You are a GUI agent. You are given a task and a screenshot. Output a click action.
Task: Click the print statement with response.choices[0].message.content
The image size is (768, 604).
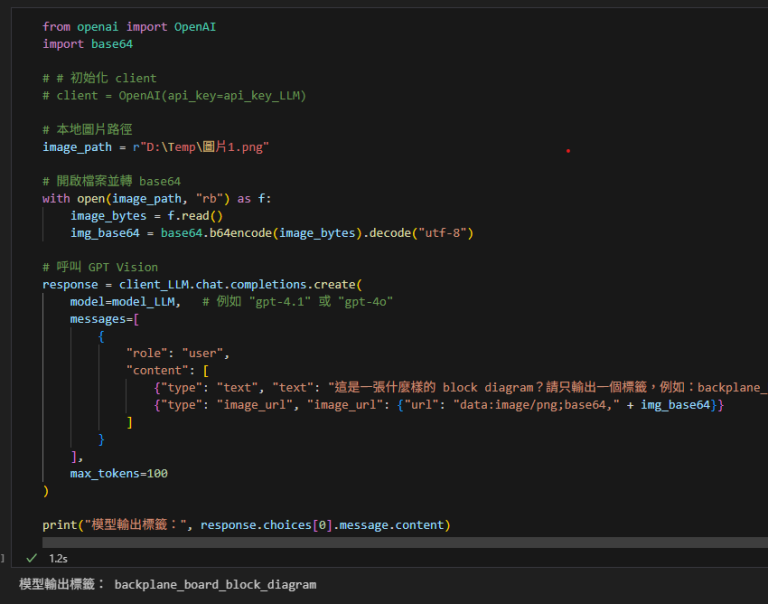246,525
